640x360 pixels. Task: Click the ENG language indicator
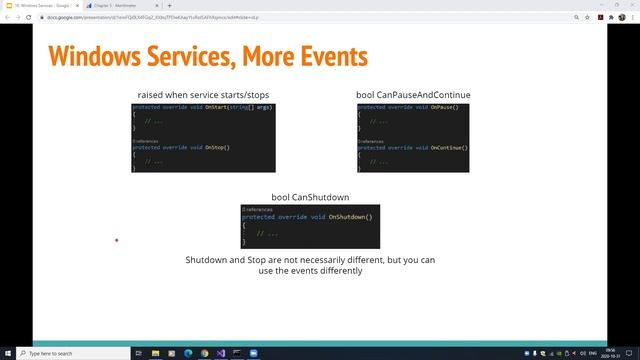point(593,353)
